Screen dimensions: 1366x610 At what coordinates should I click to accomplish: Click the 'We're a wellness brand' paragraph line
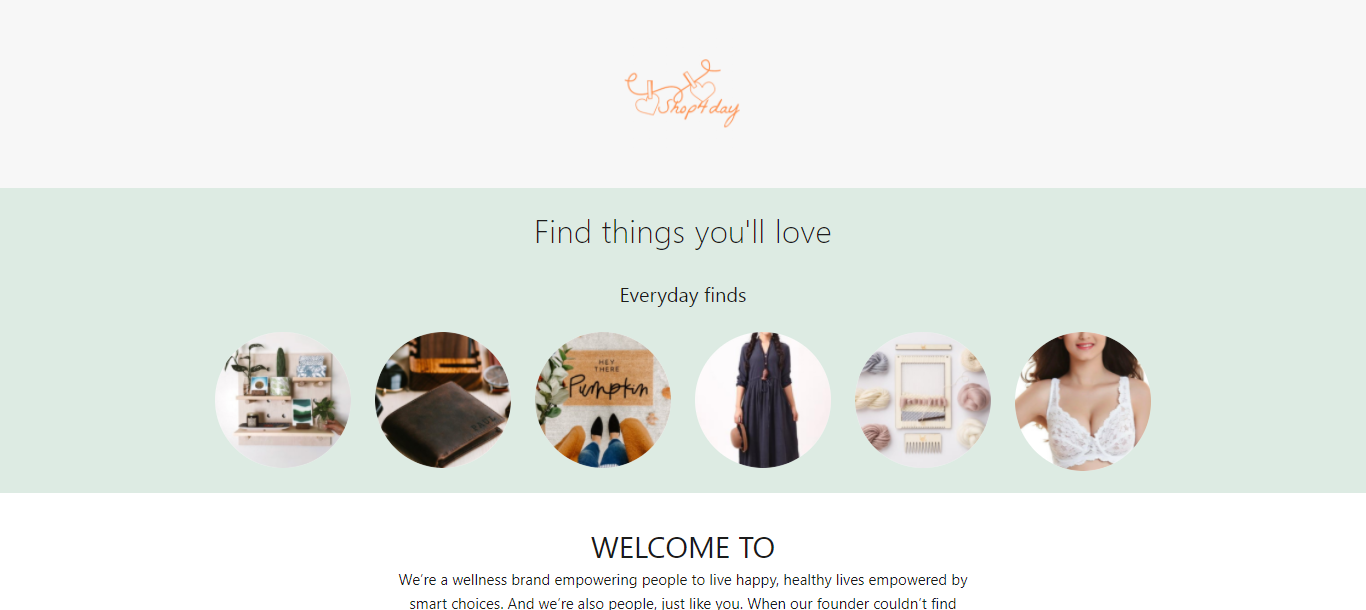pos(683,580)
